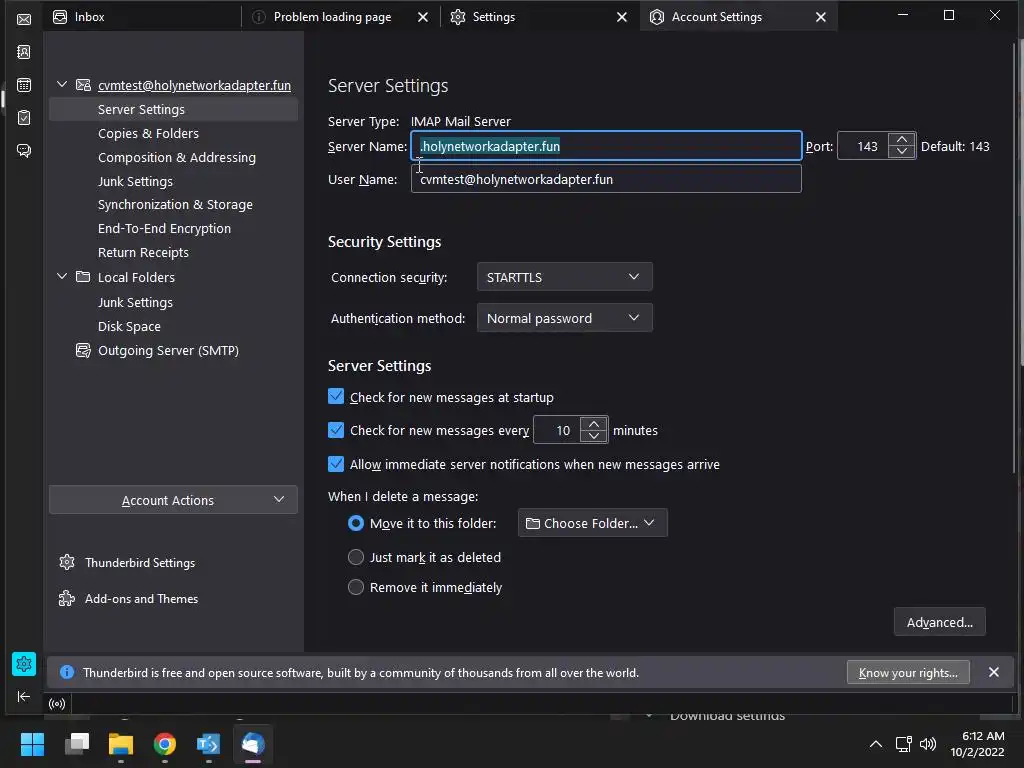Switch to the Settings tab
The height and width of the screenshot is (768, 1024).
pyautogui.click(x=494, y=17)
